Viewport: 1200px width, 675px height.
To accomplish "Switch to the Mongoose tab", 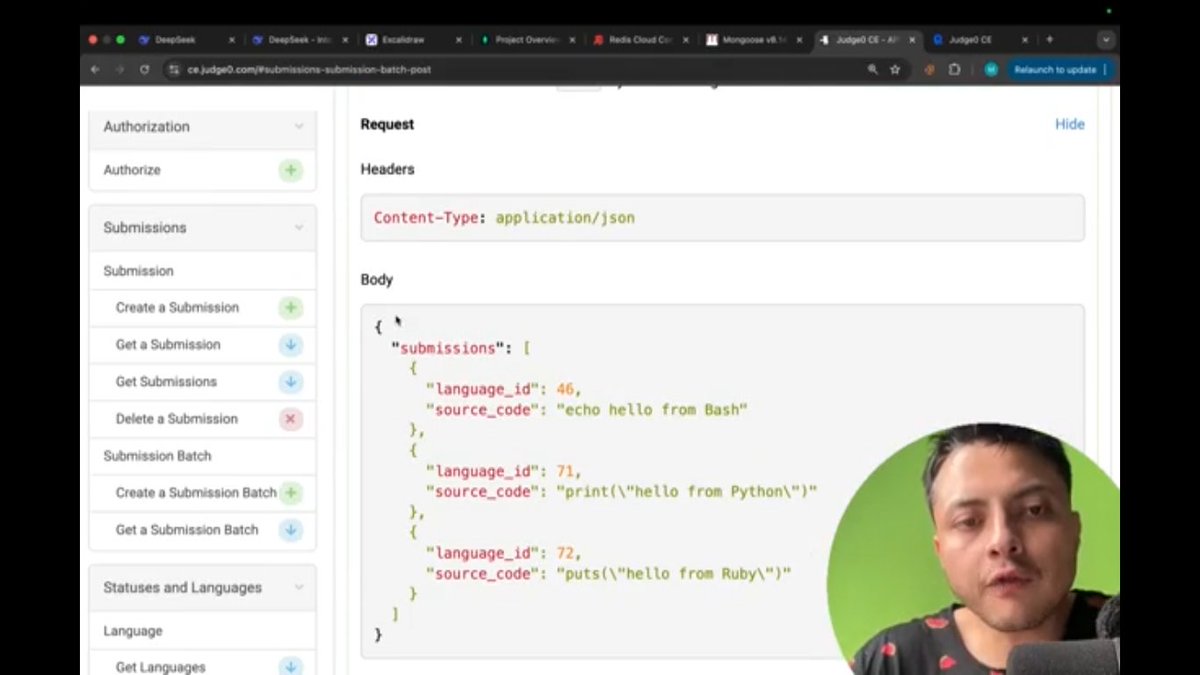I will [x=753, y=40].
